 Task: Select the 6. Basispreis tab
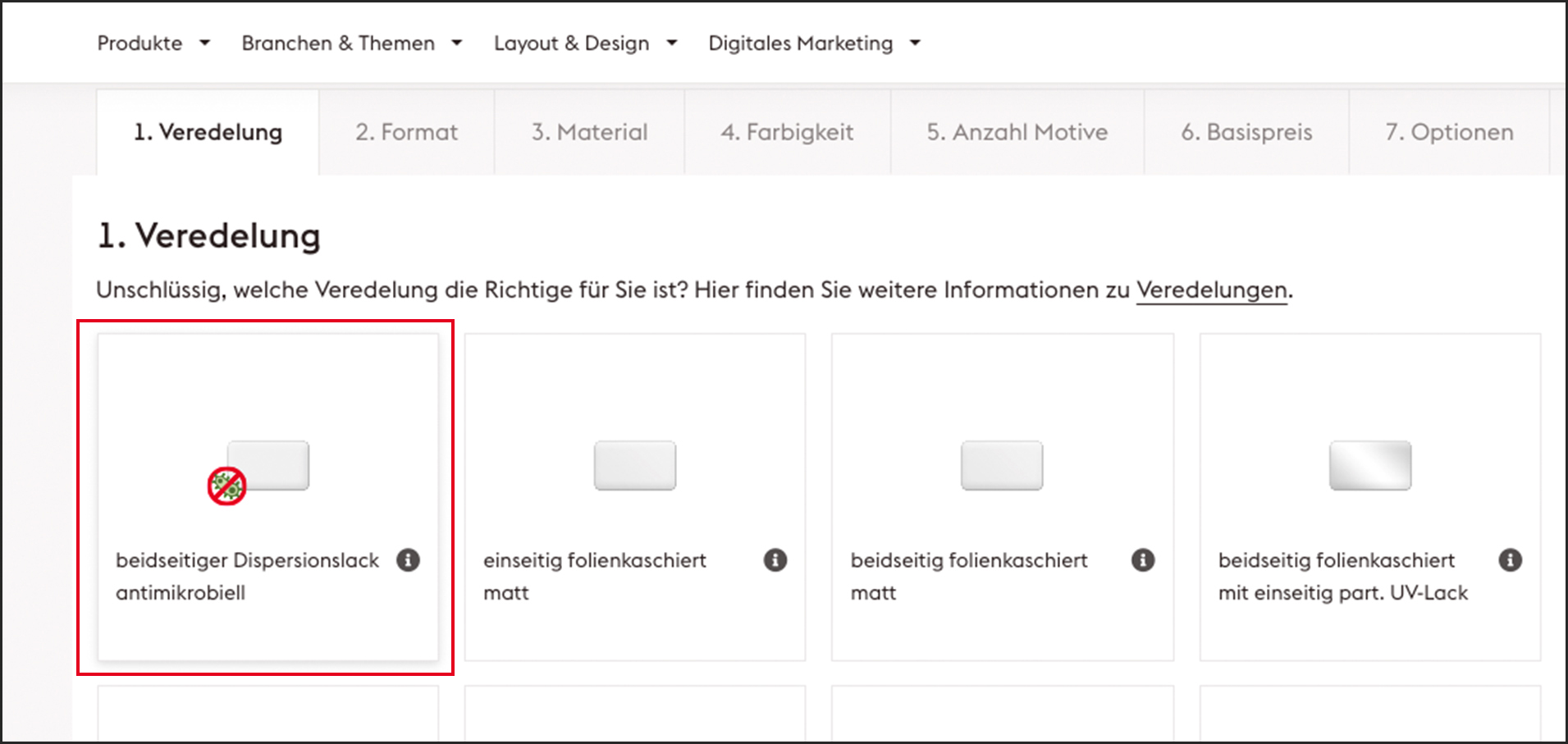point(1246,132)
